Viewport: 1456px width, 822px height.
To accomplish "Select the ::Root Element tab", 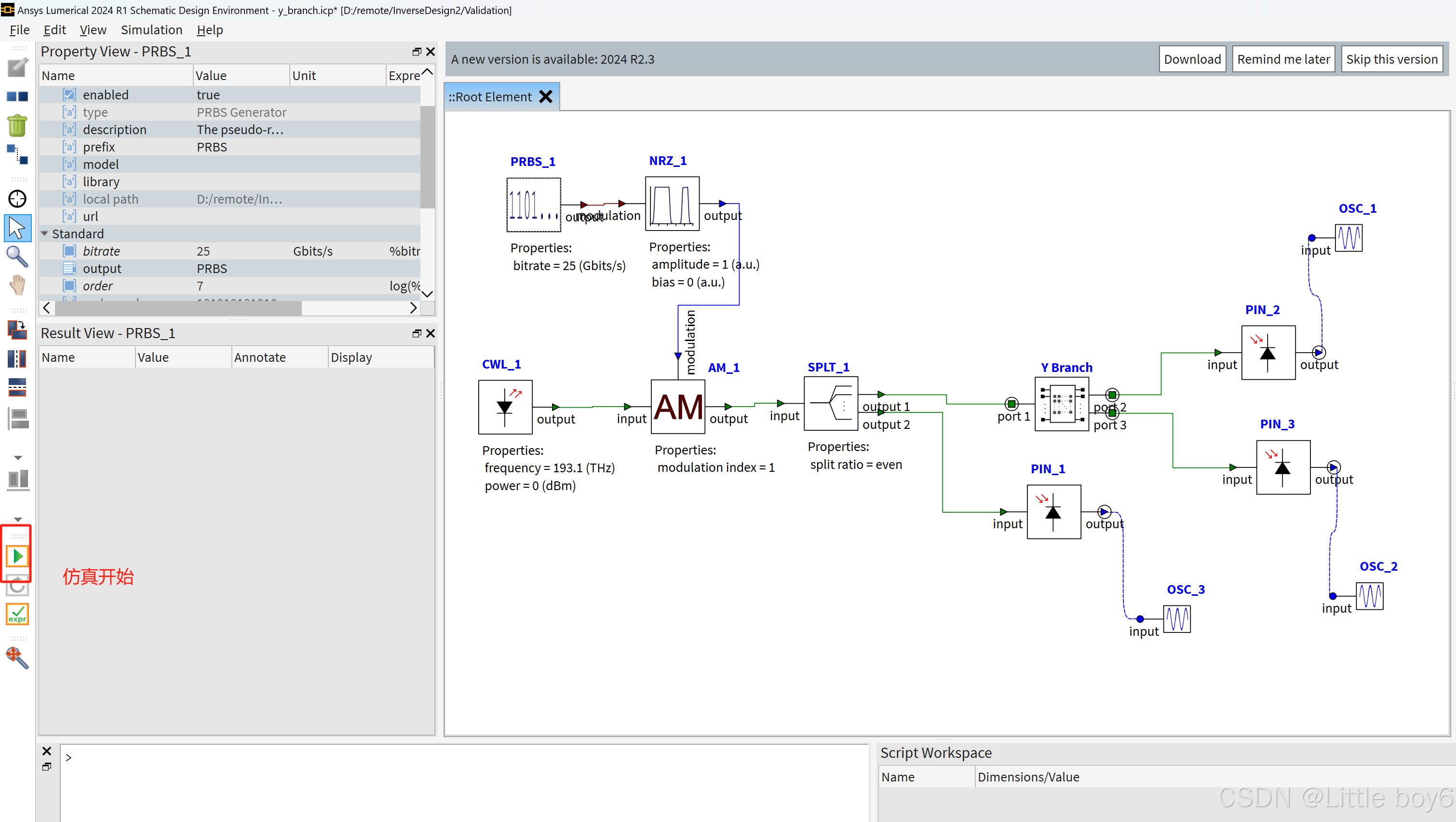I will (x=490, y=97).
